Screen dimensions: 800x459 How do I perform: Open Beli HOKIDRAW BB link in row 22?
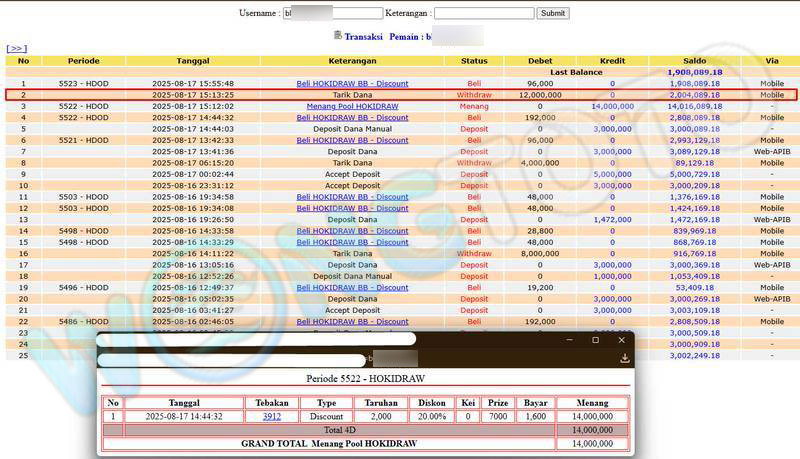point(352,322)
